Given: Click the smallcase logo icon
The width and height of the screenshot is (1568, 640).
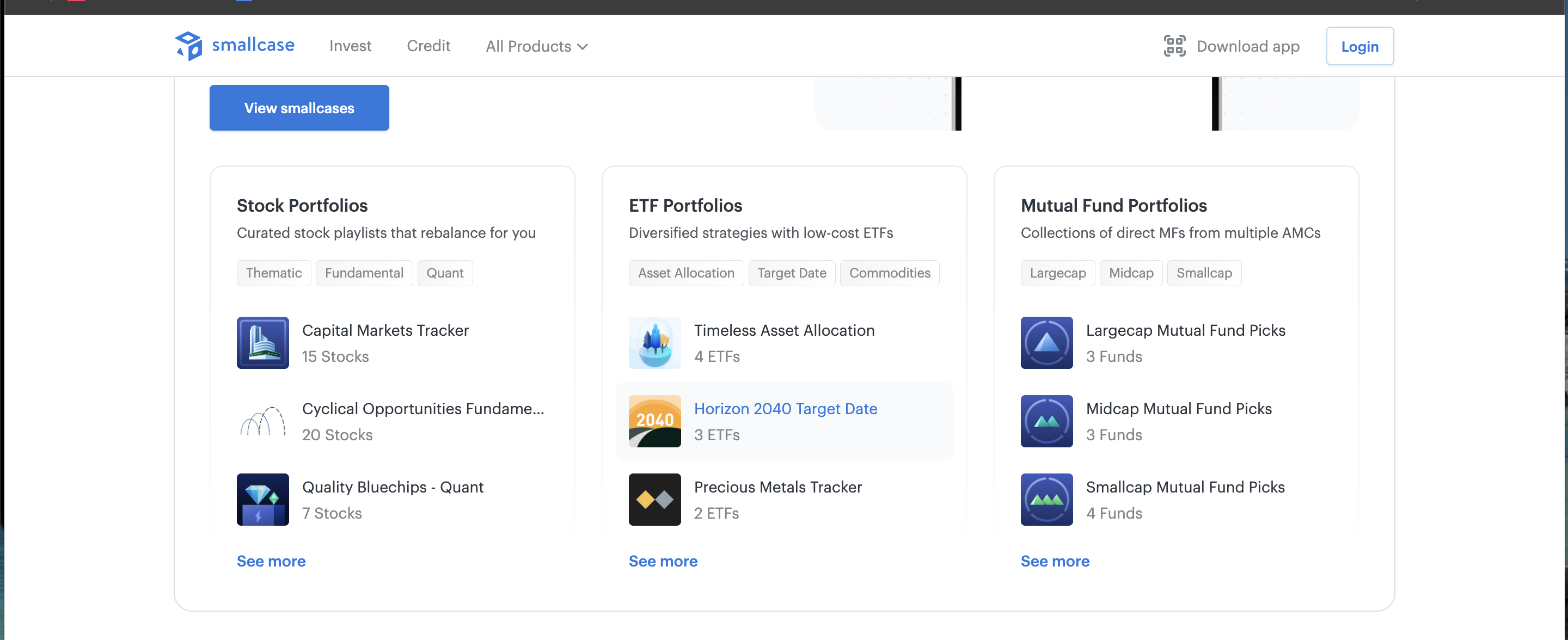Looking at the screenshot, I should pos(189,46).
